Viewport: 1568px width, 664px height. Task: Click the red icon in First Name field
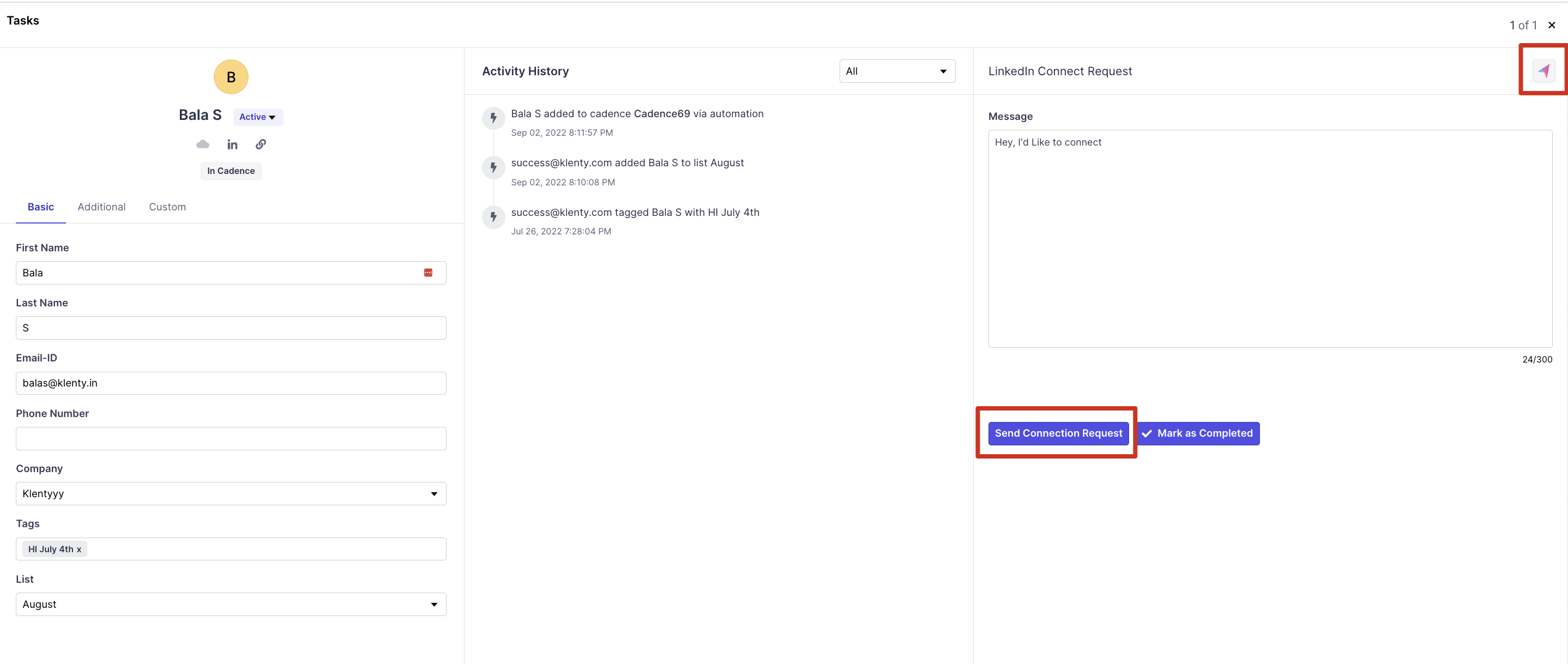pos(428,273)
